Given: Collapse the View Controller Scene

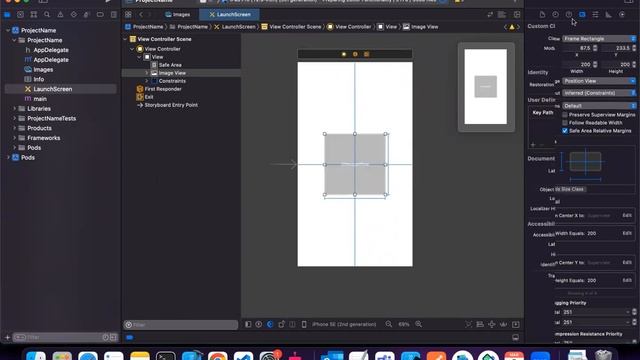Looking at the screenshot, I should [125, 39].
